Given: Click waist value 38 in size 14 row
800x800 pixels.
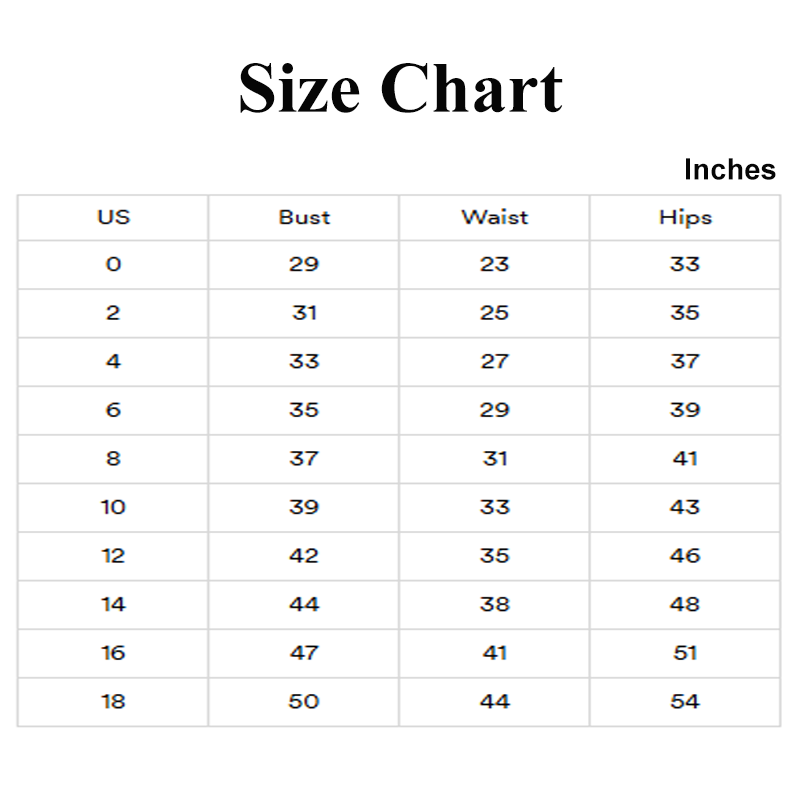Looking at the screenshot, I should (494, 604).
